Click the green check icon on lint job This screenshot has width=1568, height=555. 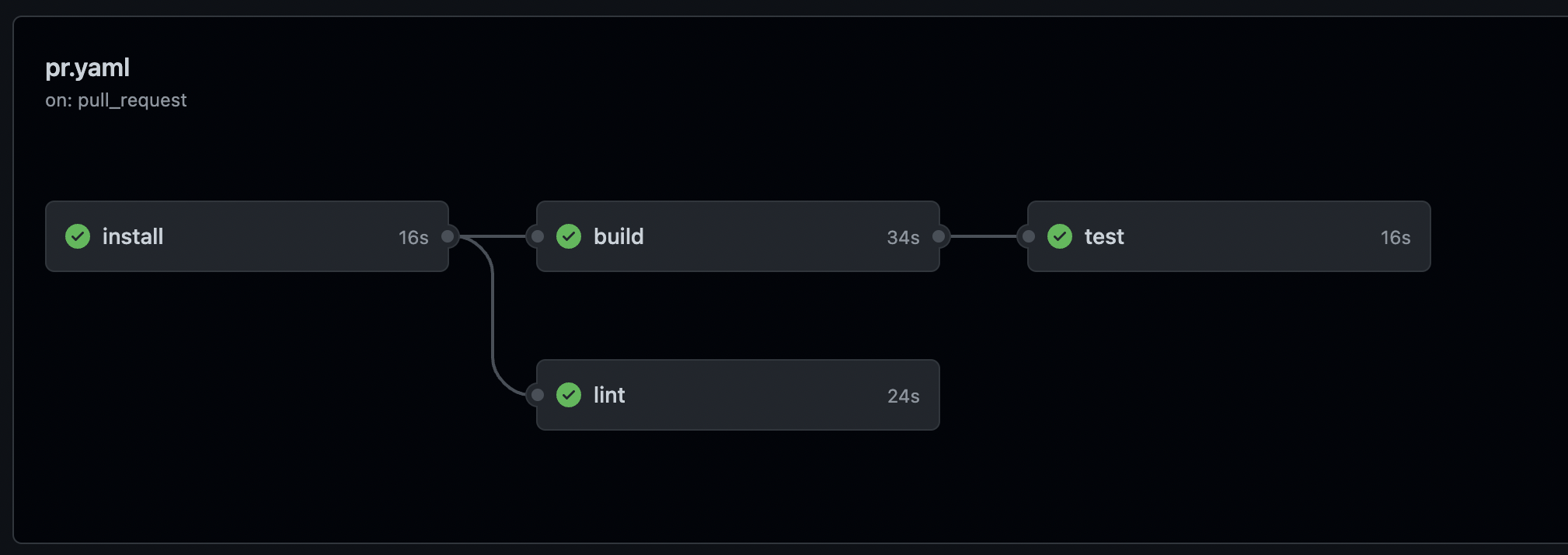tap(569, 395)
